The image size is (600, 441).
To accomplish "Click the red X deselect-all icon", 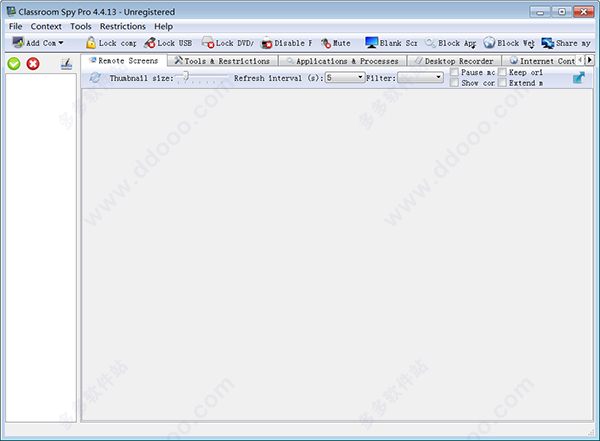I will pyautogui.click(x=33, y=64).
